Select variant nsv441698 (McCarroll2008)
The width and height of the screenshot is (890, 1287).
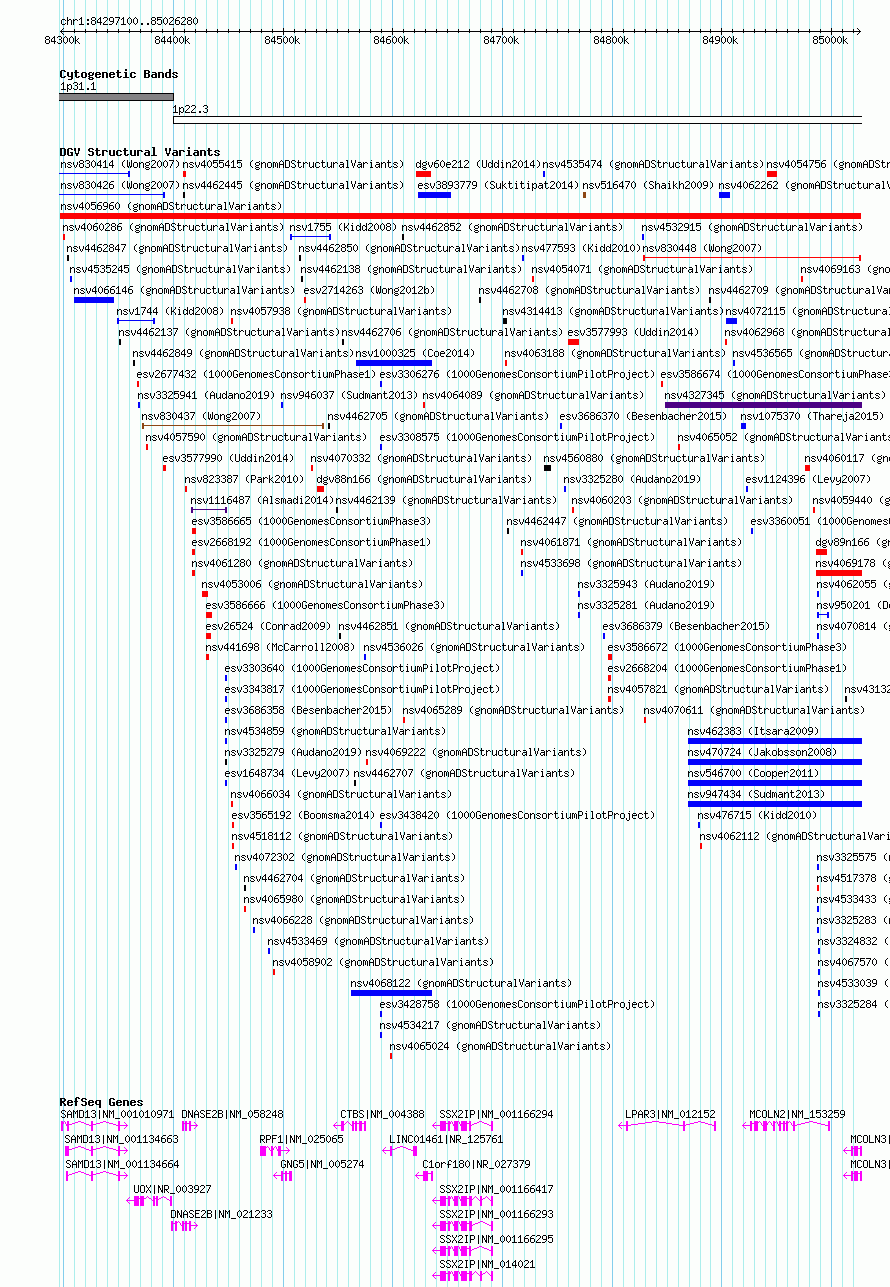pos(280,647)
